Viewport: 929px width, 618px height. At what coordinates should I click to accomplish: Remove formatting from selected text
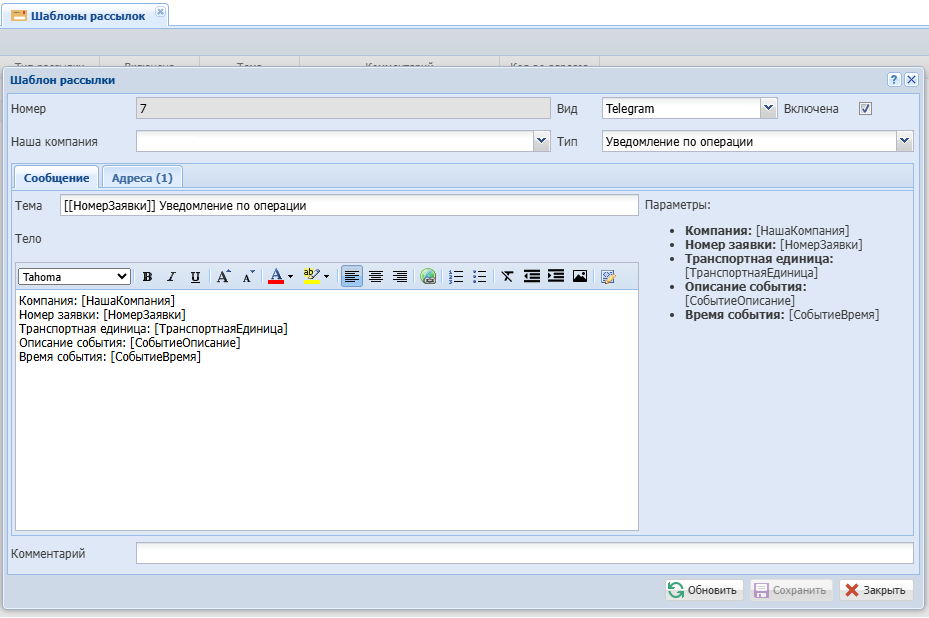[507, 277]
